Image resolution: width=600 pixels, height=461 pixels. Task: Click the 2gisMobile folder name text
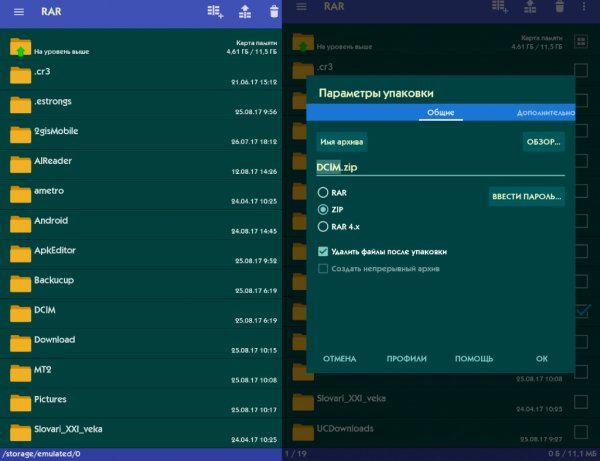56,131
